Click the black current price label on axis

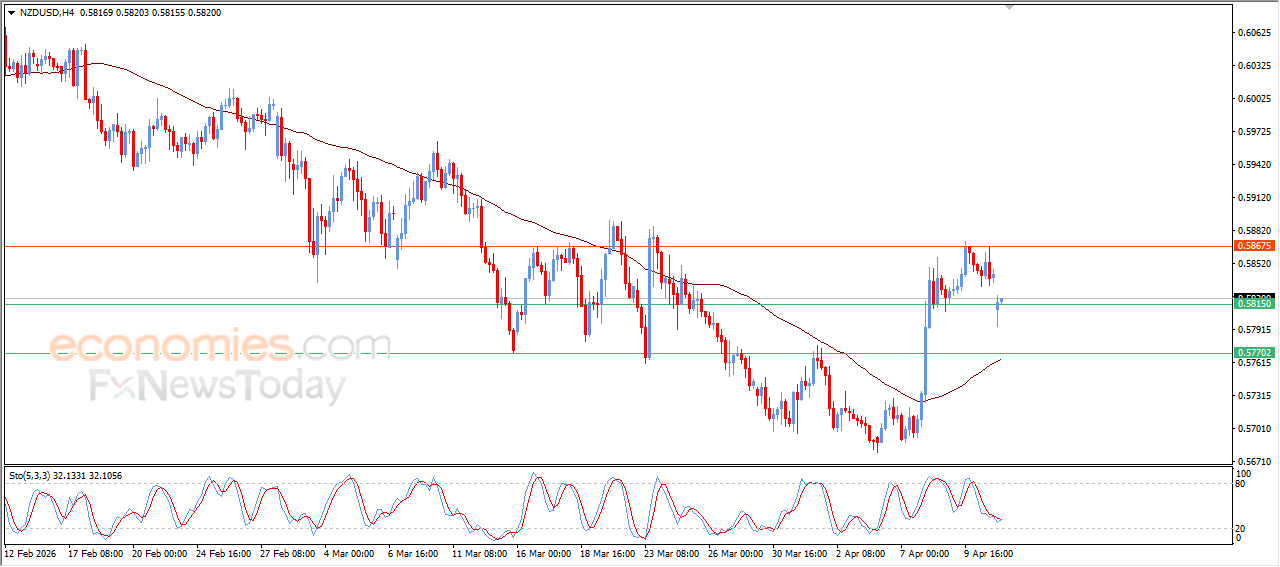pos(1253,296)
